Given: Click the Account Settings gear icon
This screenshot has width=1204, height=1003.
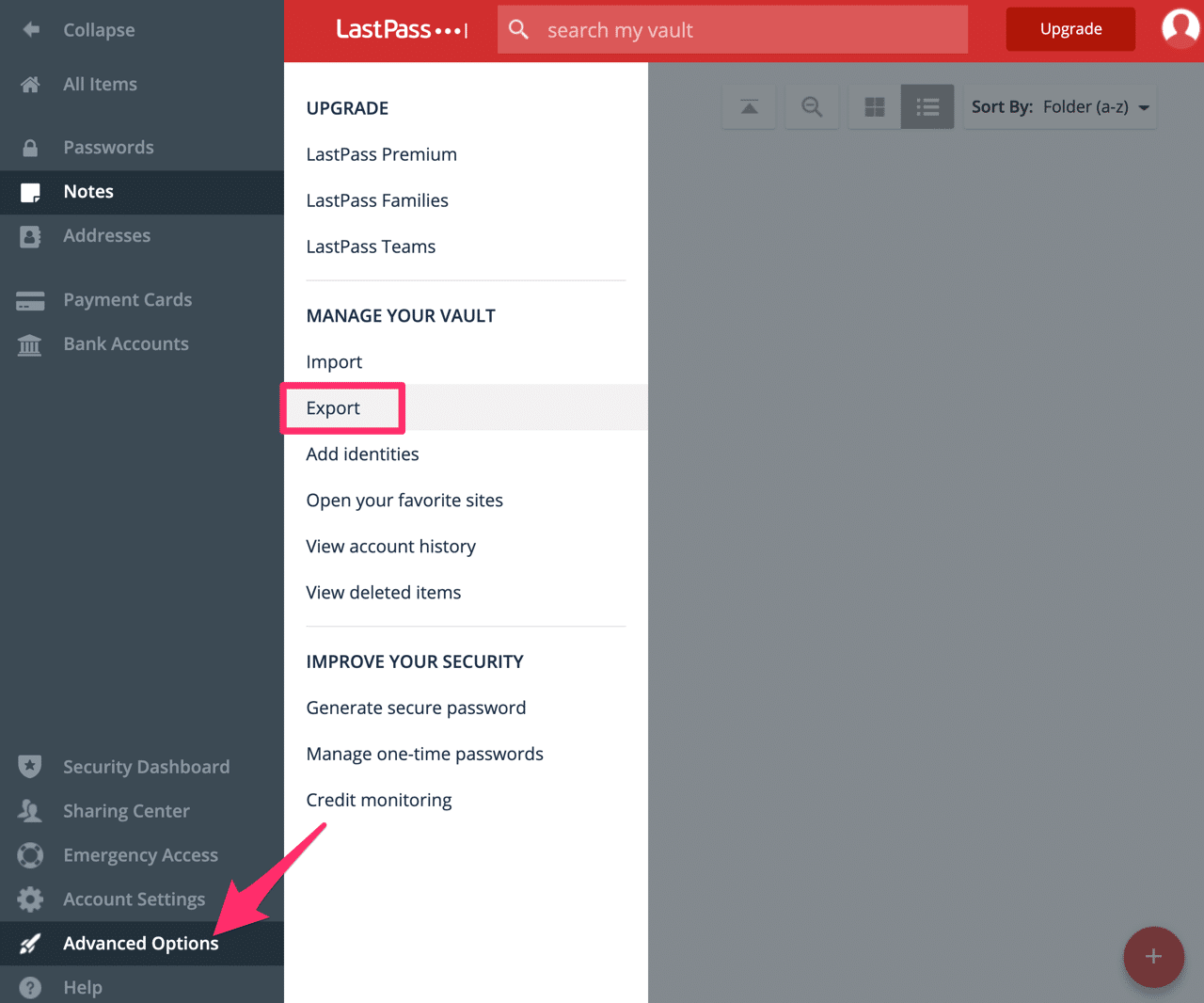Looking at the screenshot, I should coord(30,900).
